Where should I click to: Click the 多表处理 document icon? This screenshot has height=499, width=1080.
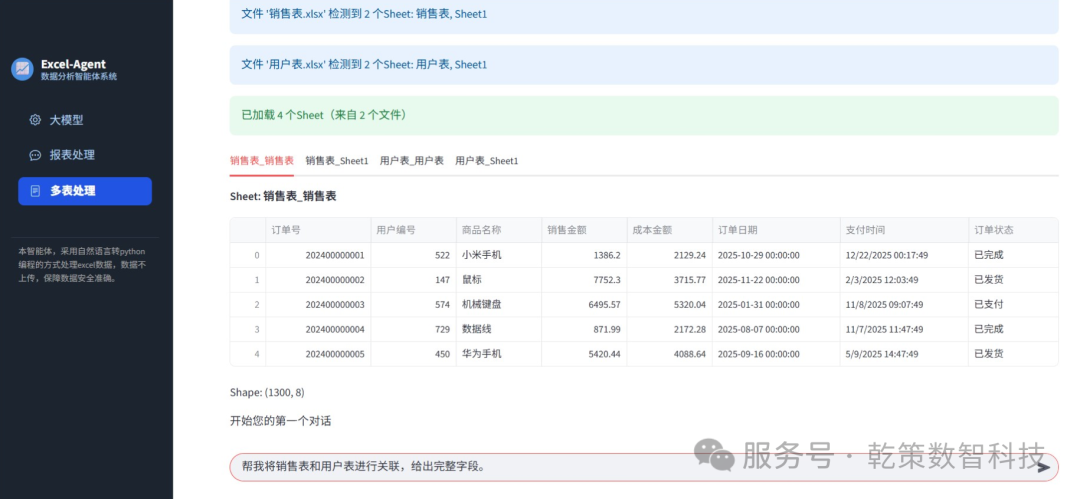click(x=35, y=191)
